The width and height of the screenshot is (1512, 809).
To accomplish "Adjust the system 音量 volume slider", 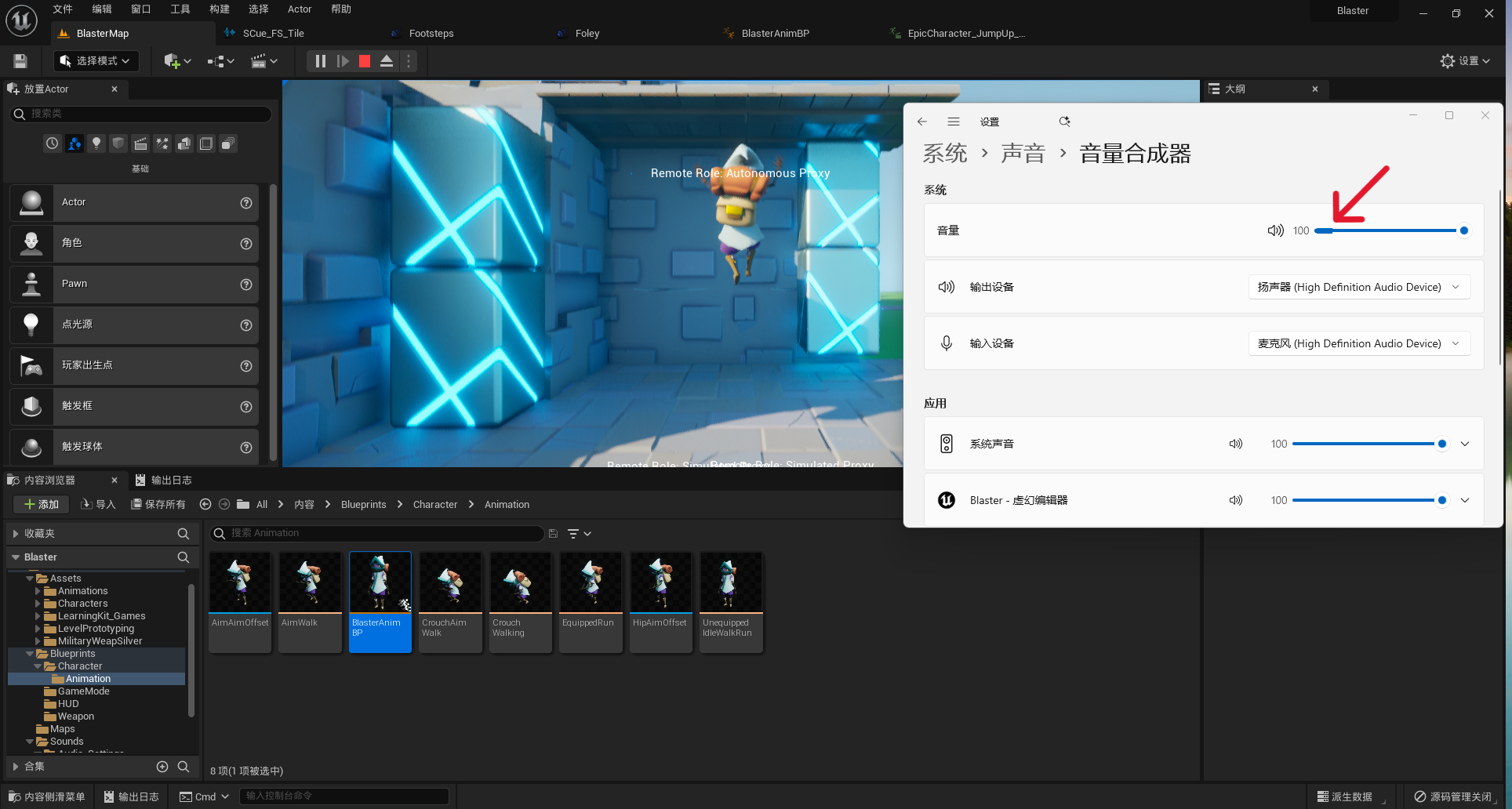I will pyautogui.click(x=1390, y=230).
